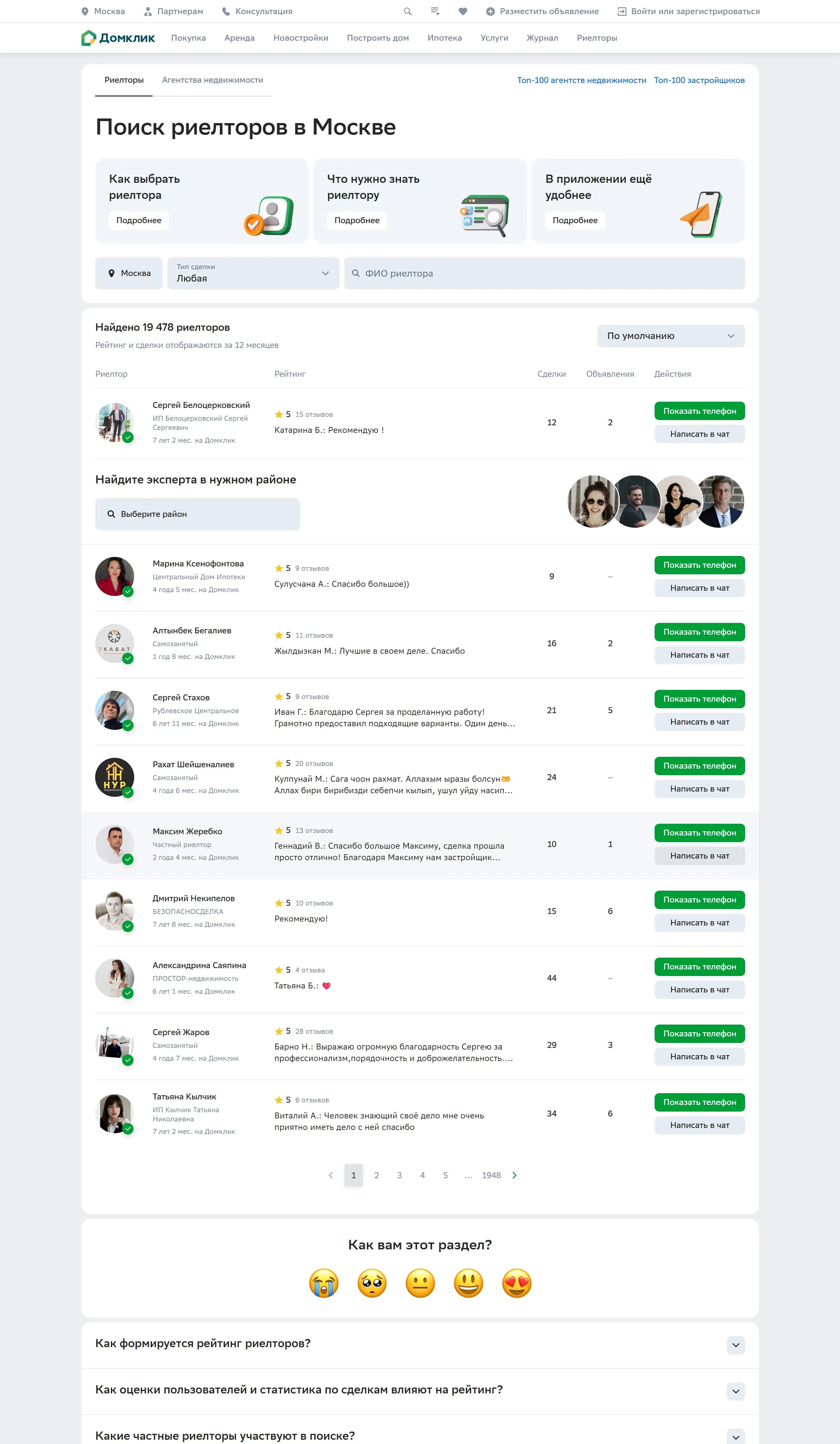Open the По умолчанию sorting dropdown

670,336
